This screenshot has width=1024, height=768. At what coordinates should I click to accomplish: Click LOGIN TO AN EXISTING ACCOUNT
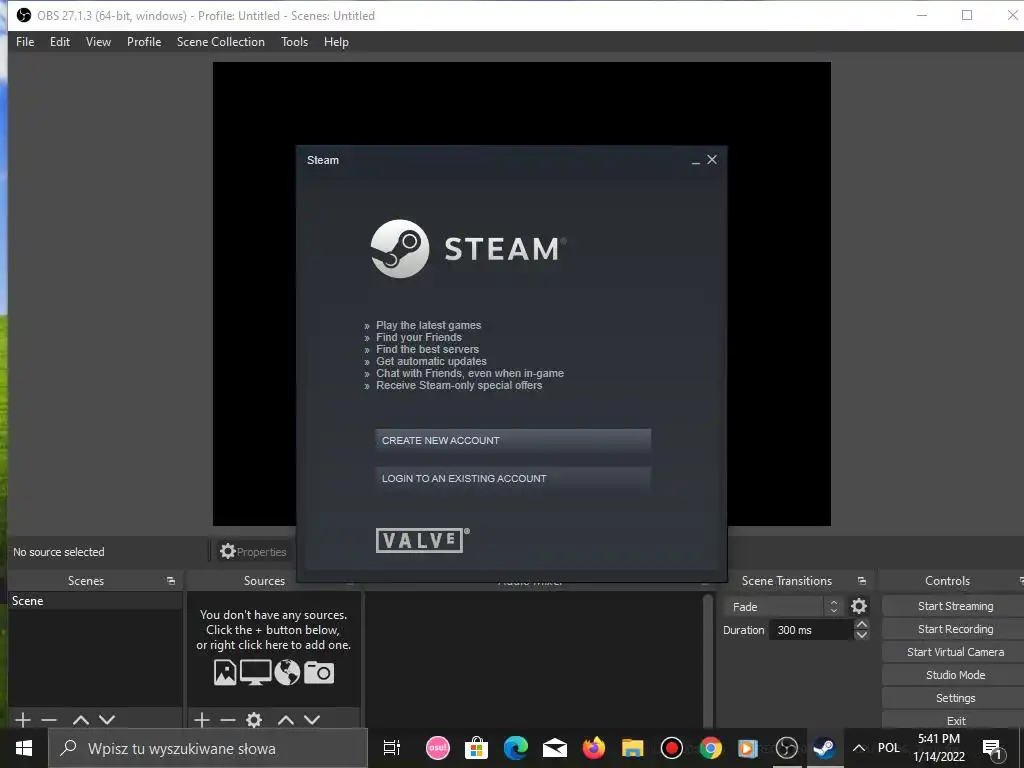point(513,478)
